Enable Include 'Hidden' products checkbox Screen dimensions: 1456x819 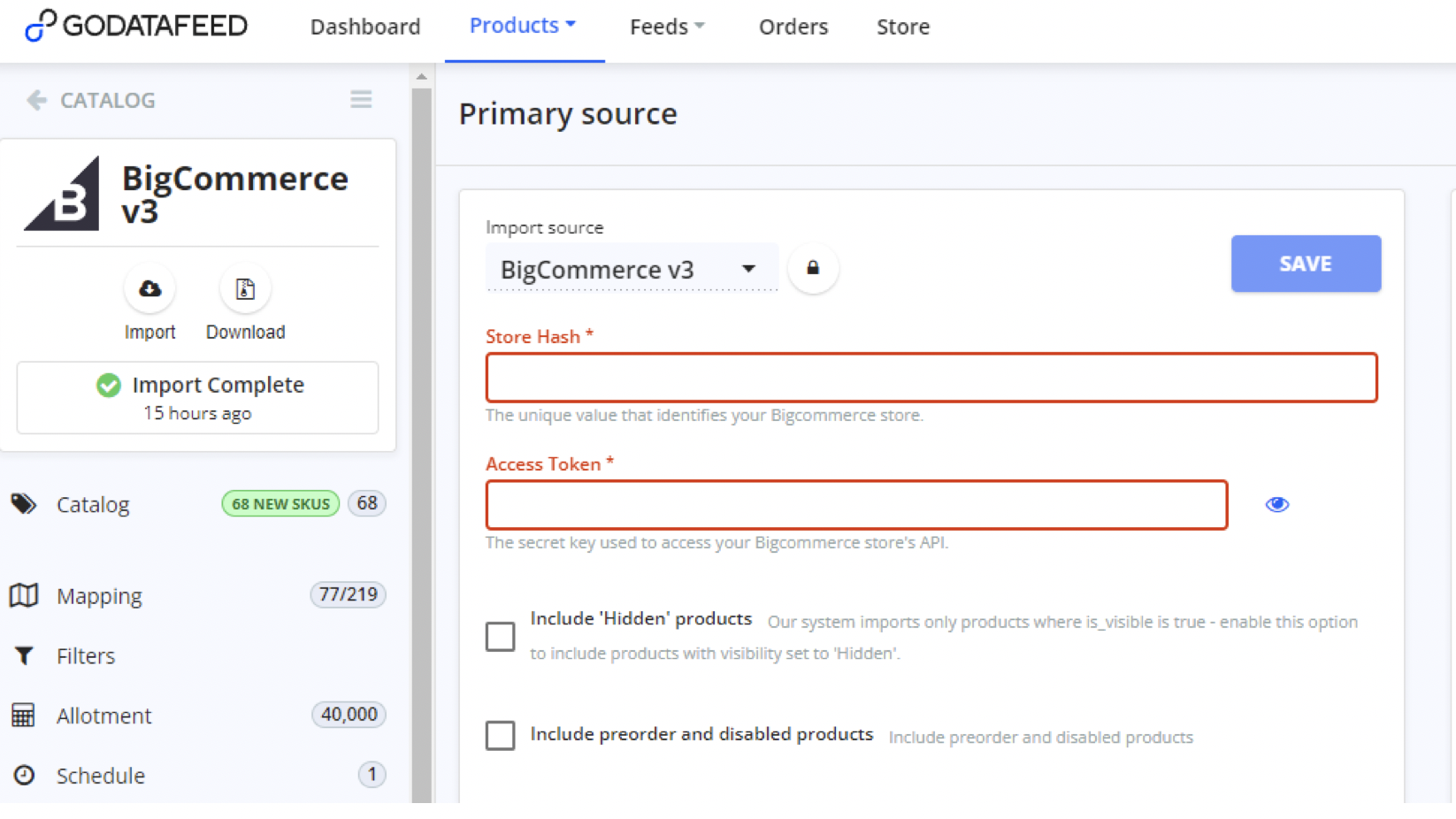pos(500,636)
